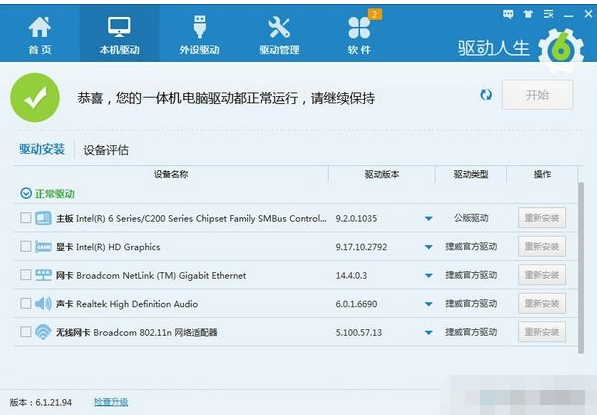The height and width of the screenshot is (415, 597).
Task: Click 重新安装 for Broadcom NetLink Ethernet
Action: (542, 275)
